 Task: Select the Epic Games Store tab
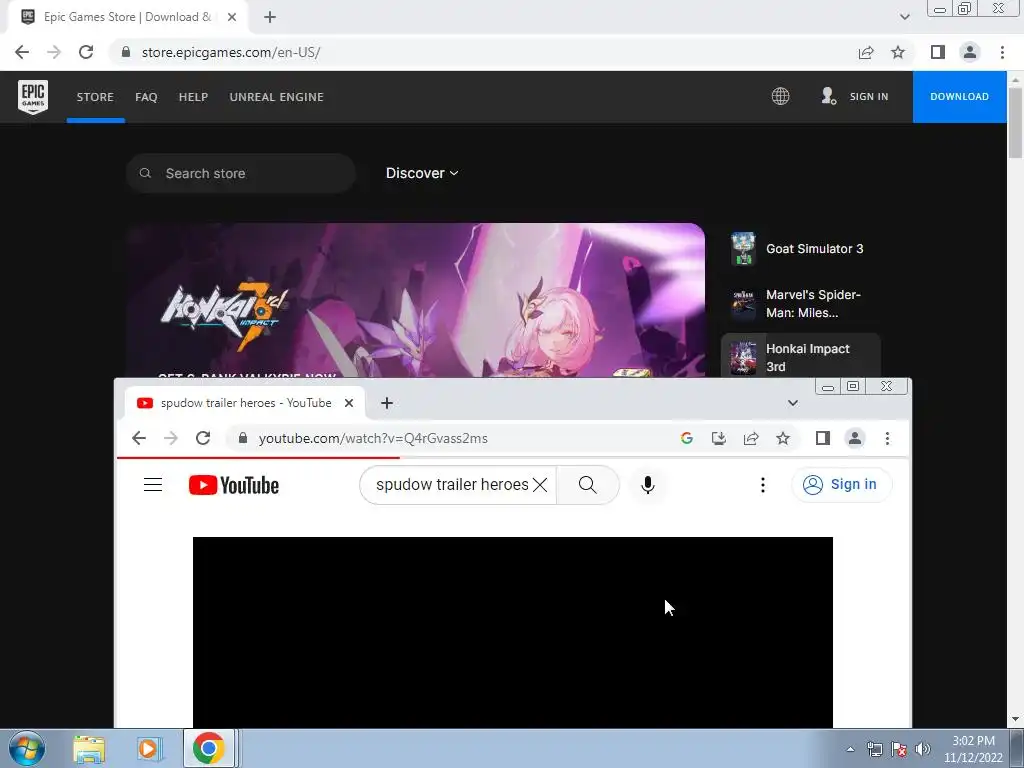point(127,17)
